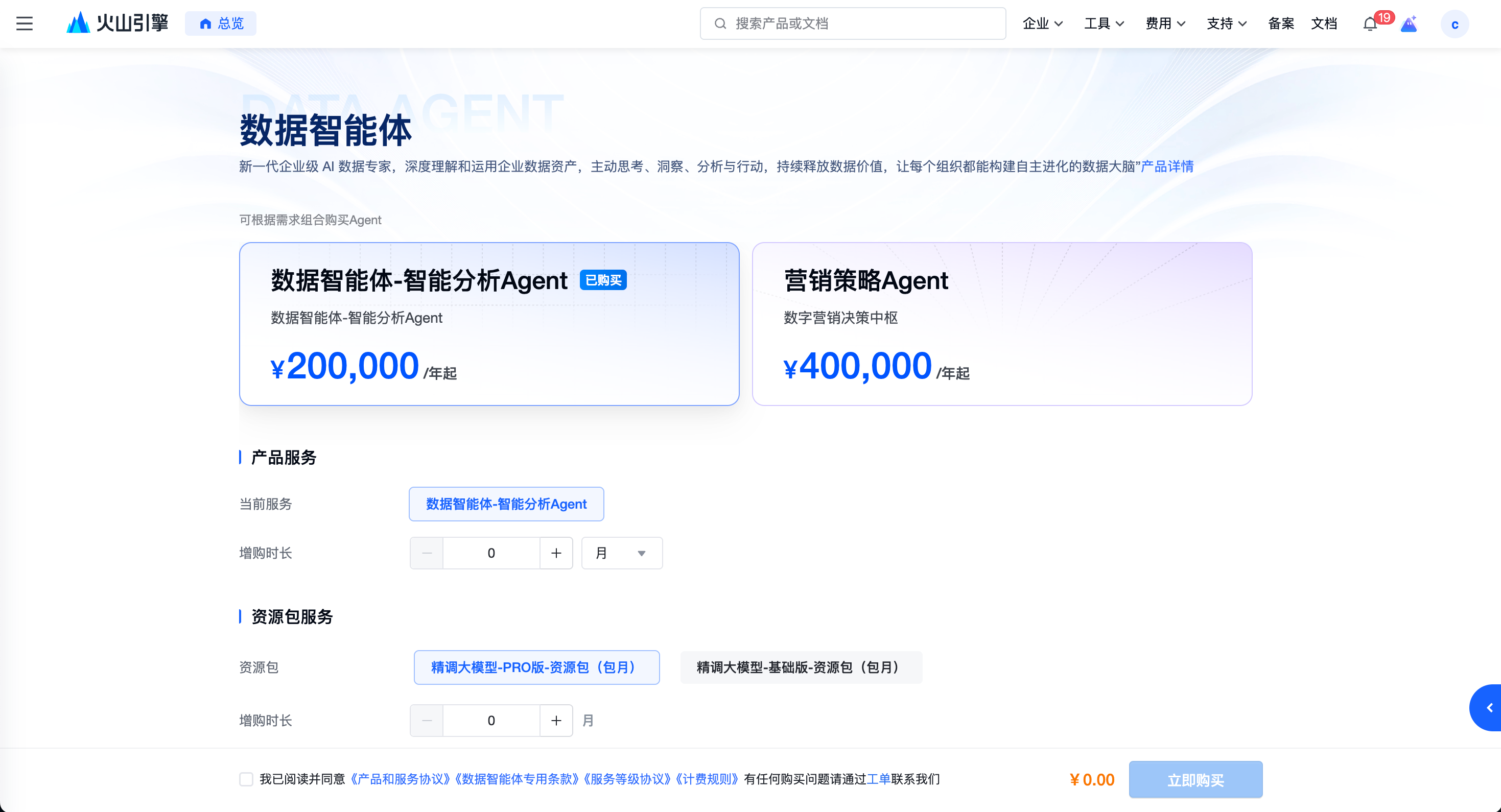Click the search products or docs field
Image resolution: width=1501 pixels, height=812 pixels.
(853, 23)
